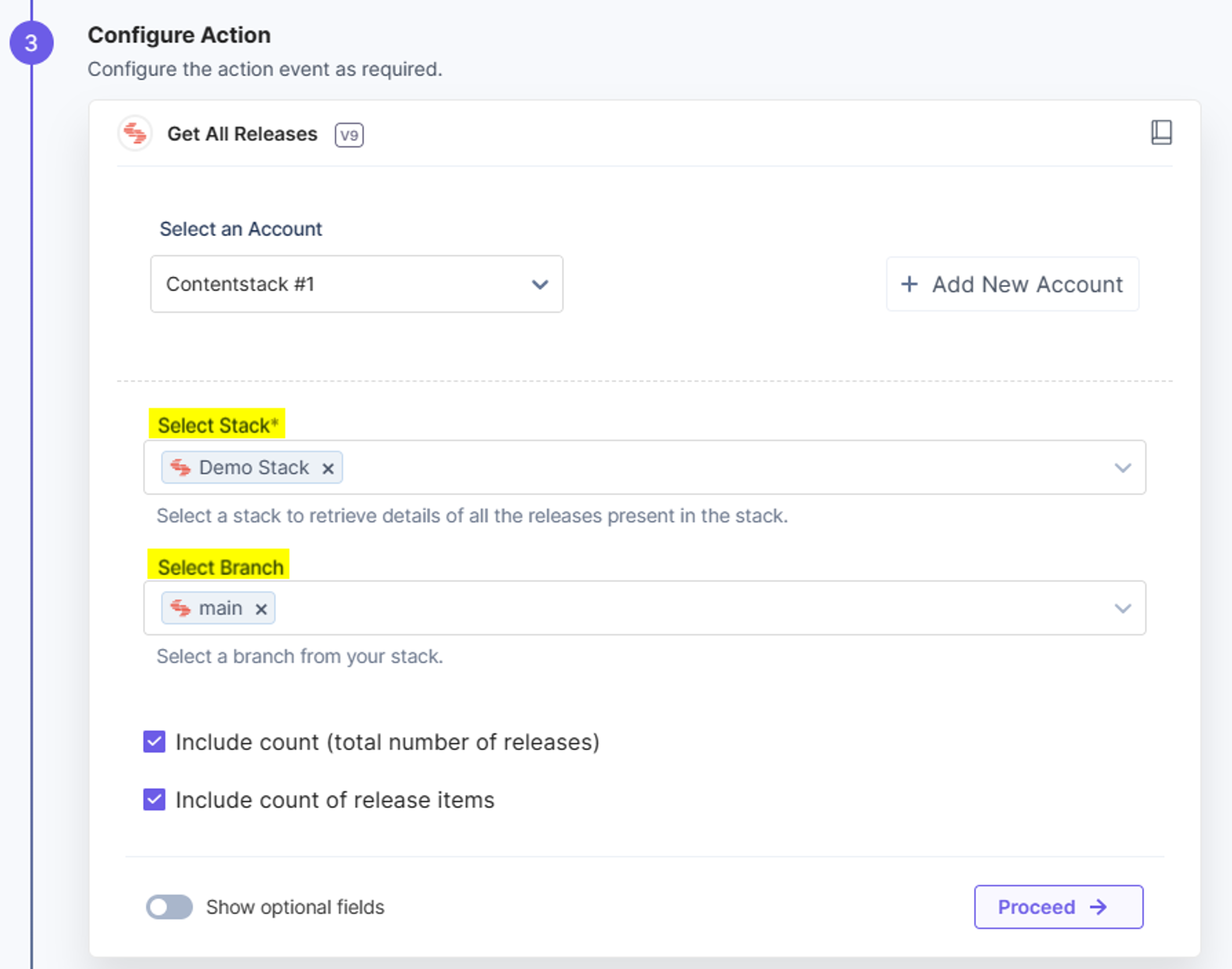1232x969 pixels.
Task: Open the documentation book icon
Action: click(1161, 132)
